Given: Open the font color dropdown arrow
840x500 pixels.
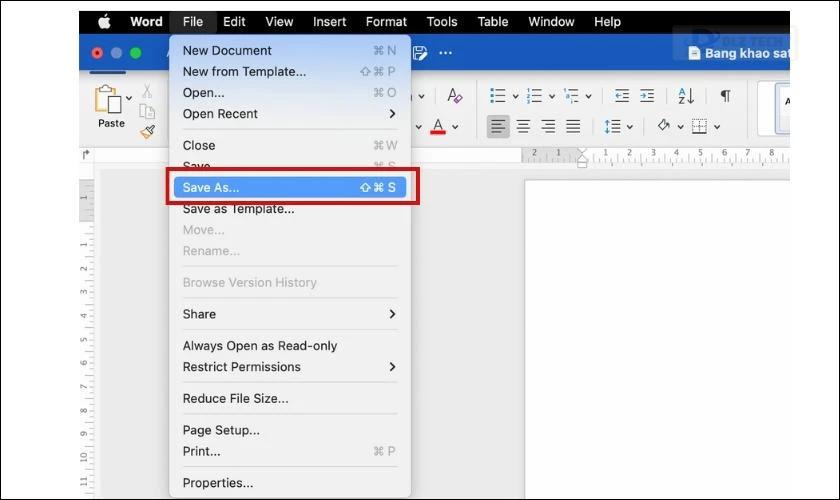Looking at the screenshot, I should (455, 127).
